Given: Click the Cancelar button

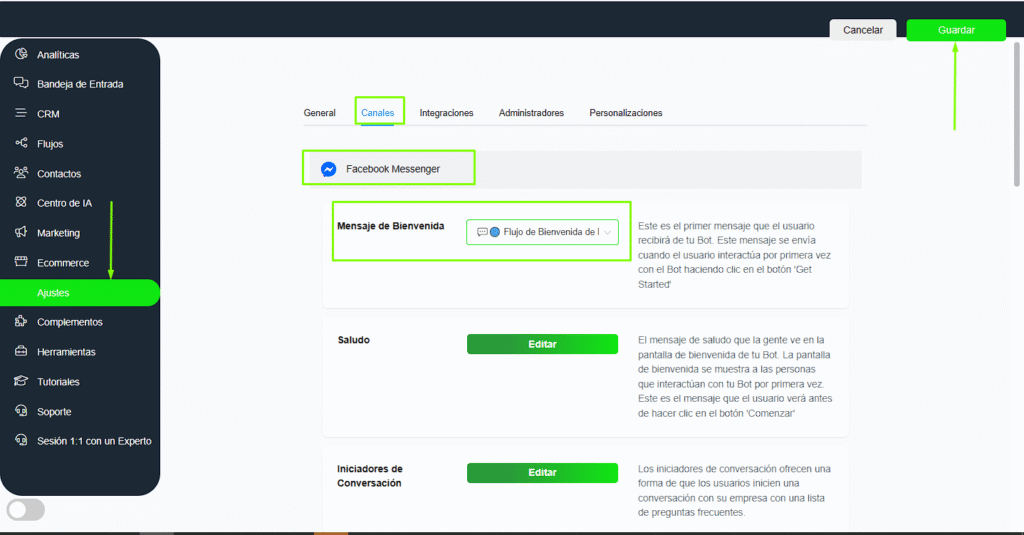Looking at the screenshot, I should (863, 30).
